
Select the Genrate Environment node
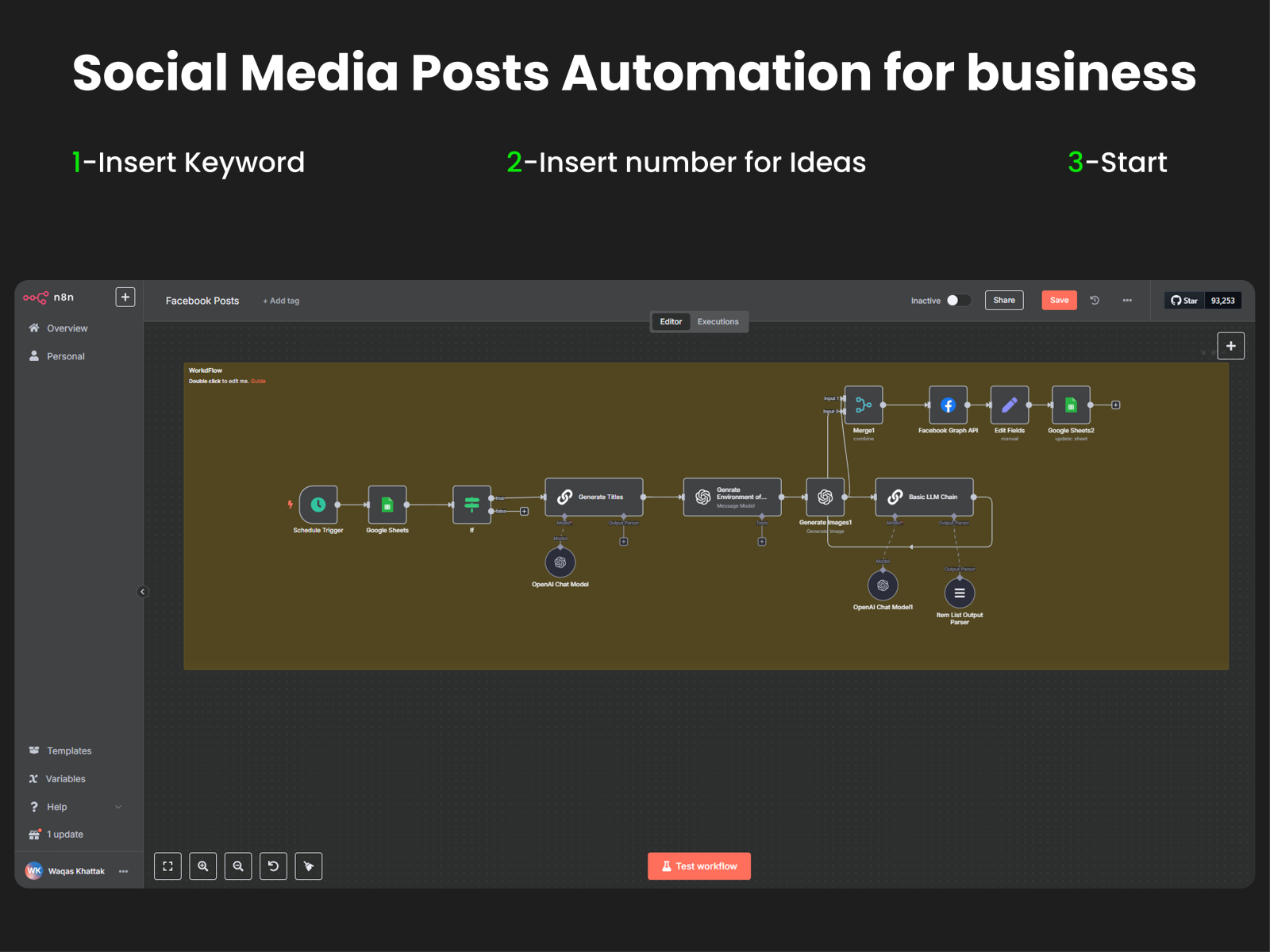coord(732,497)
